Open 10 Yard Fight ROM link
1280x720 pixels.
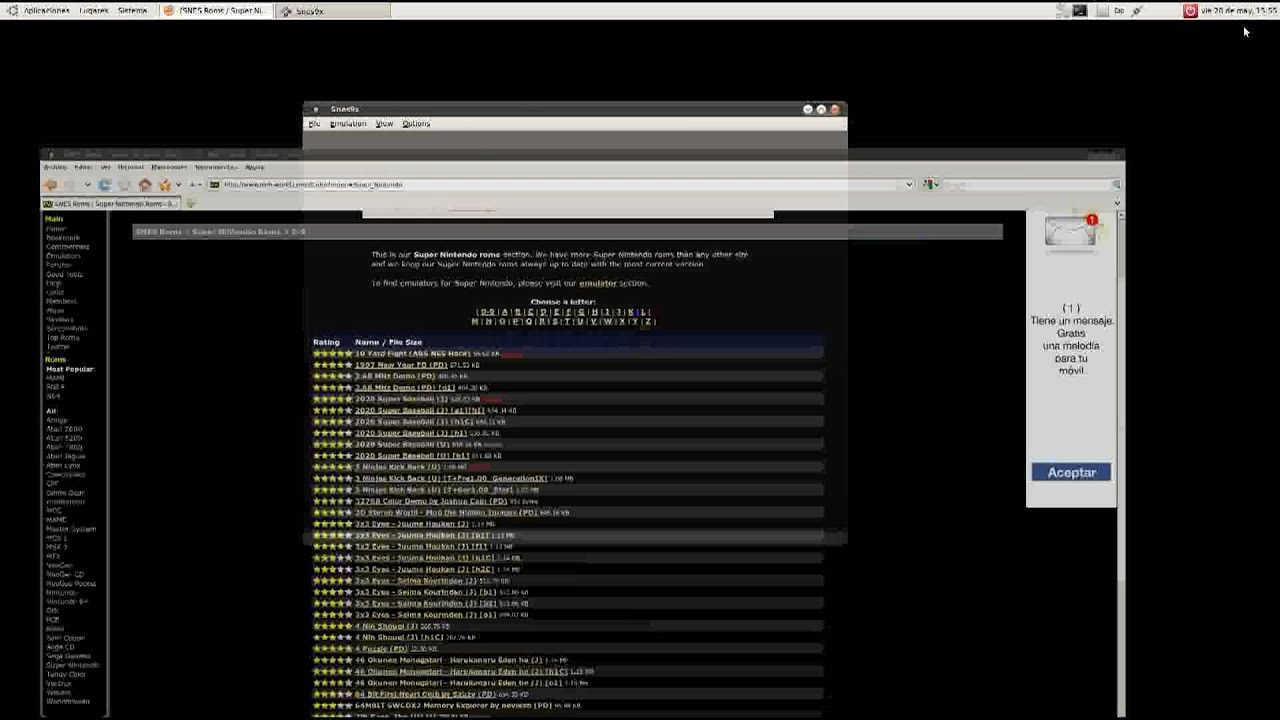click(412, 353)
